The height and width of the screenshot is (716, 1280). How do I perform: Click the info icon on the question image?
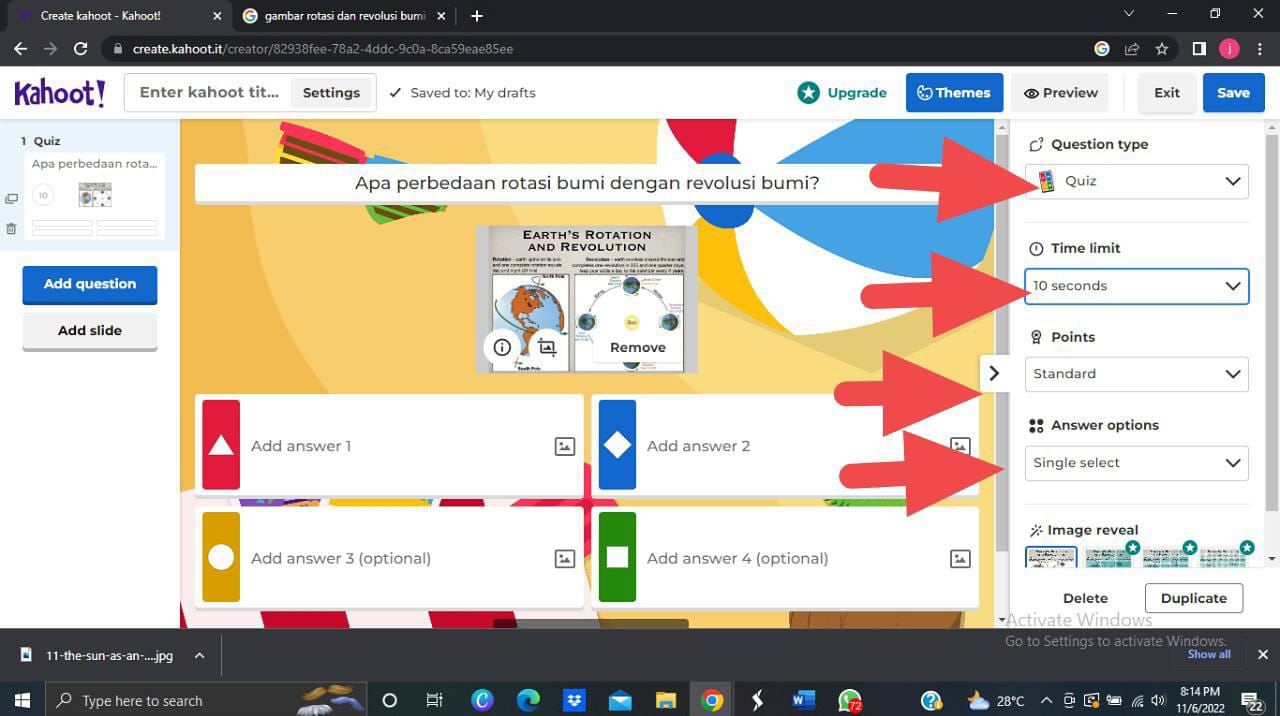coord(502,347)
